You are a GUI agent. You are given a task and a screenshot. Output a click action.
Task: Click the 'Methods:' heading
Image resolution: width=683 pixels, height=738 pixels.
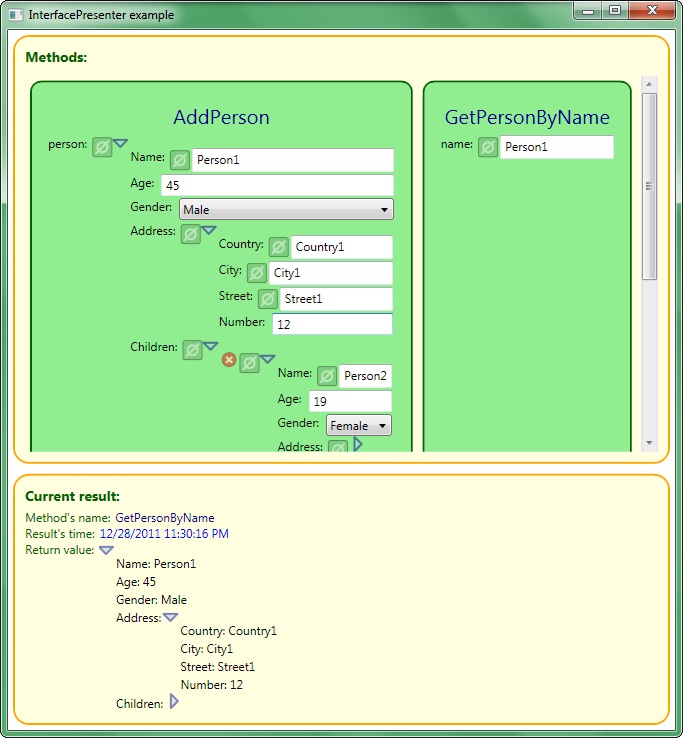pyautogui.click(x=56, y=57)
